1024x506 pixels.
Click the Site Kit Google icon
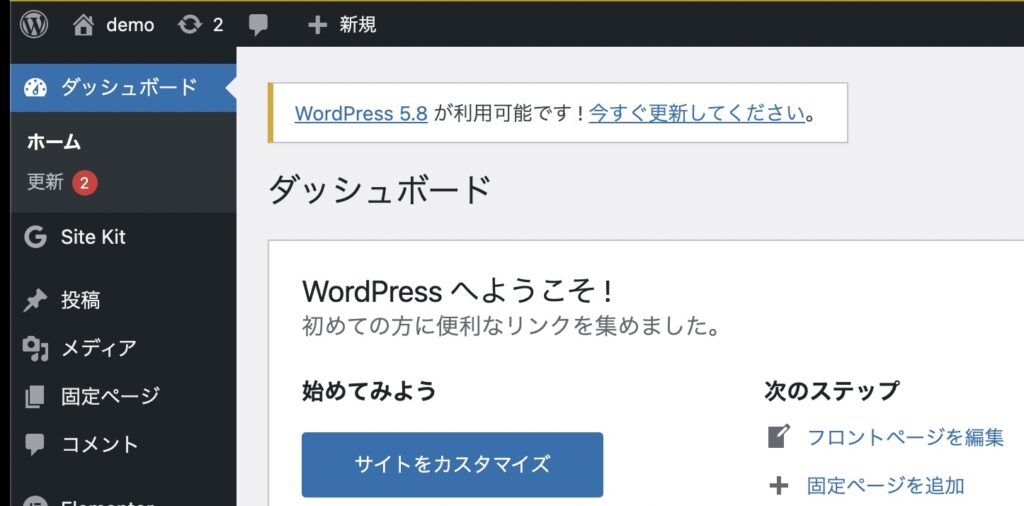tap(35, 237)
